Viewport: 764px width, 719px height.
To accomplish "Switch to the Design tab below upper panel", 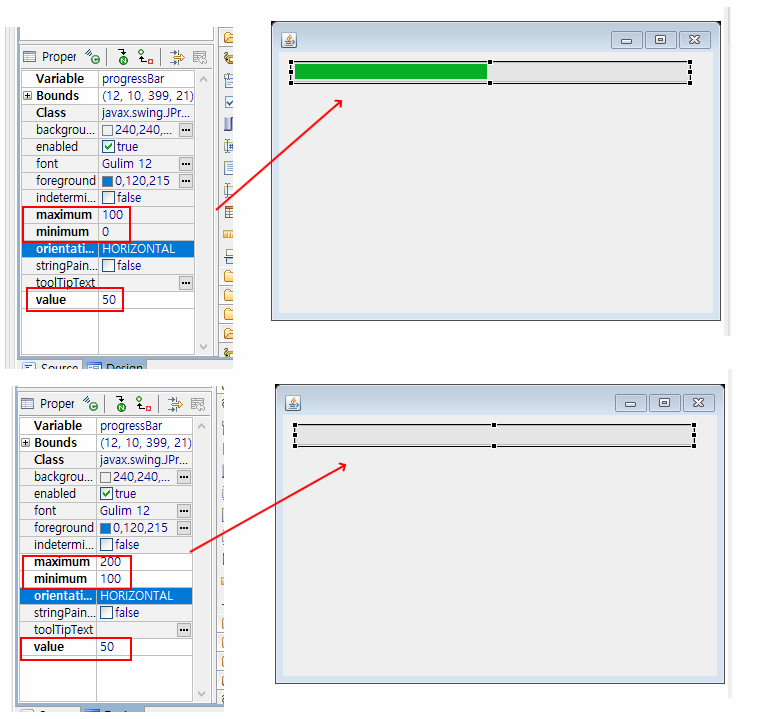I will pyautogui.click(x=115, y=365).
